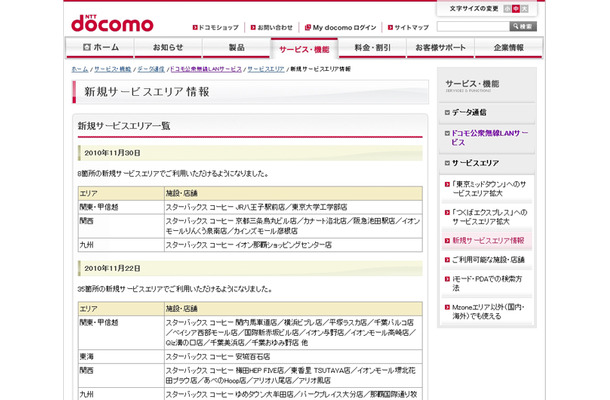The height and width of the screenshot is (400, 610).
Task: Click the sidebar サービス・機能 header
Action: [472, 84]
